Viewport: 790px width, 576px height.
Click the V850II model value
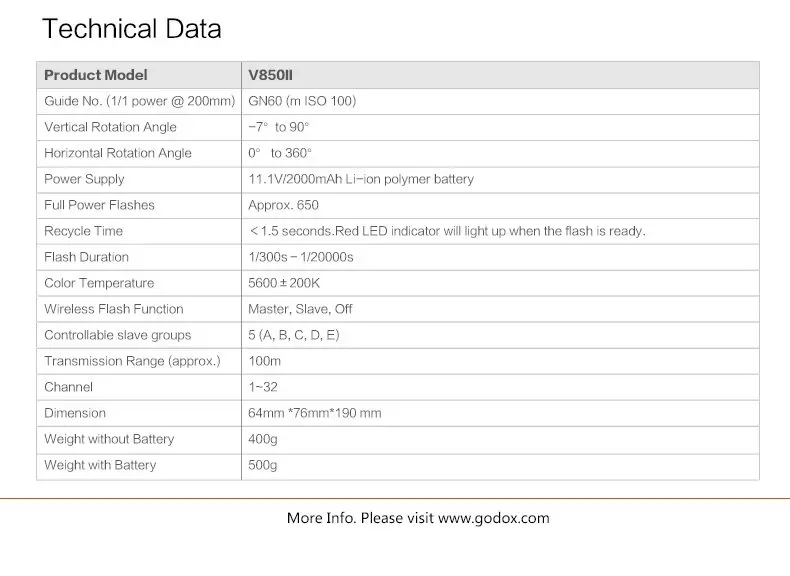pyautogui.click(x=270, y=75)
